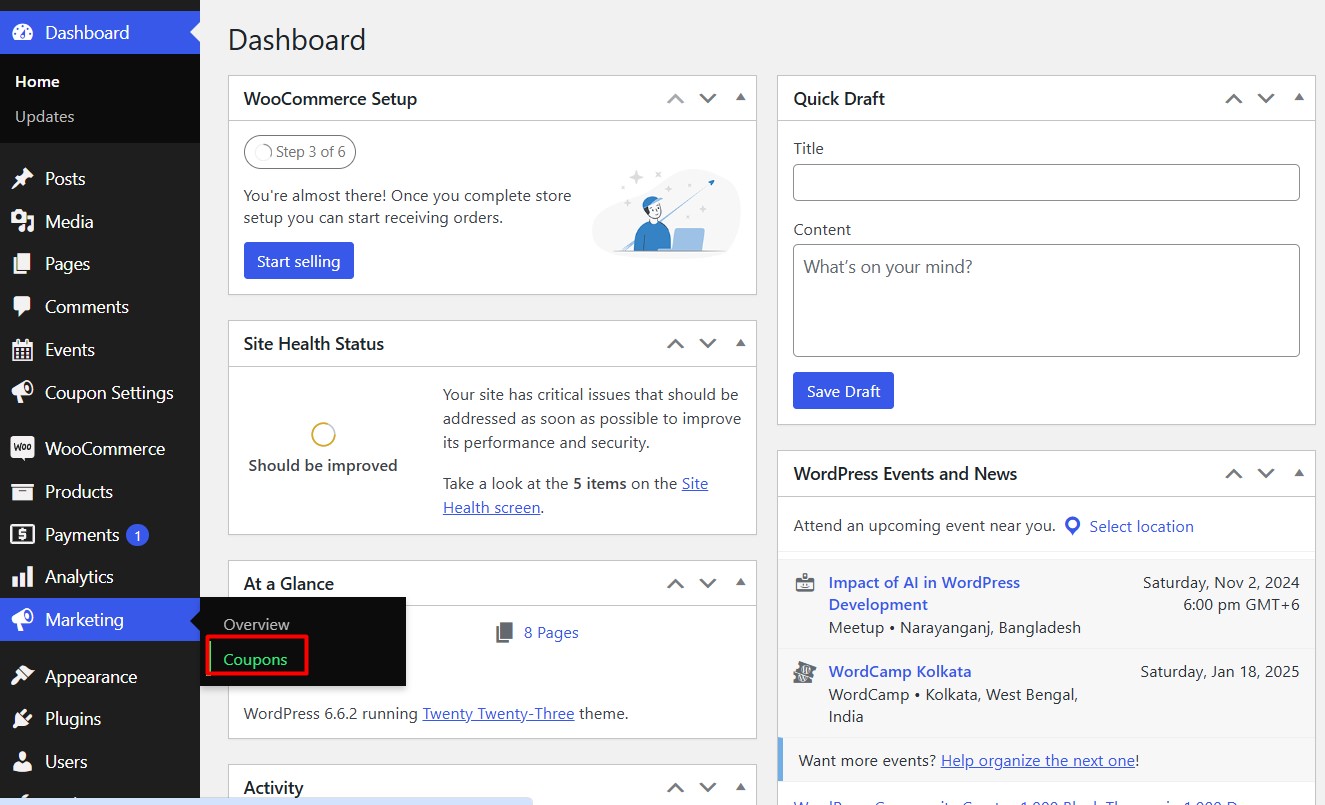Open the Site Health screen link
The height and width of the screenshot is (805, 1325).
tap(576, 496)
